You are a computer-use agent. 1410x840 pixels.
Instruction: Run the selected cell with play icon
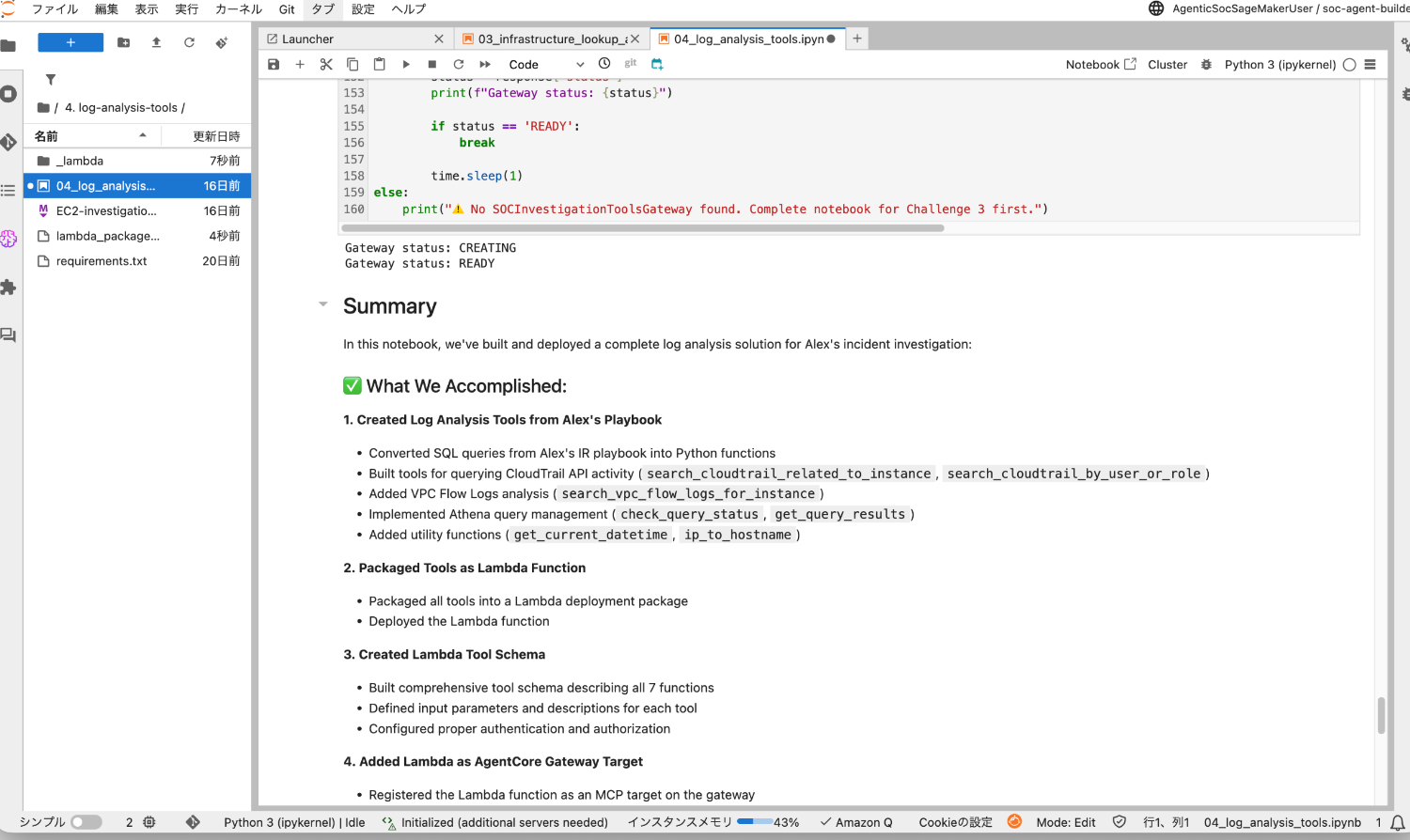click(x=406, y=65)
